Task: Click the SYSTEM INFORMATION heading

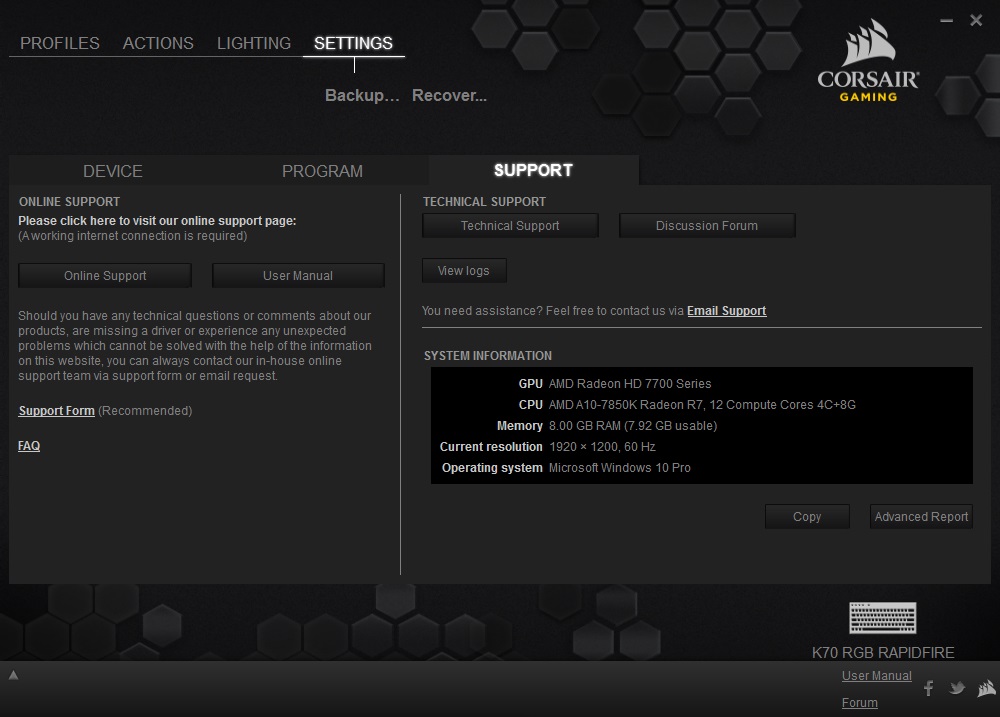Action: pos(488,356)
